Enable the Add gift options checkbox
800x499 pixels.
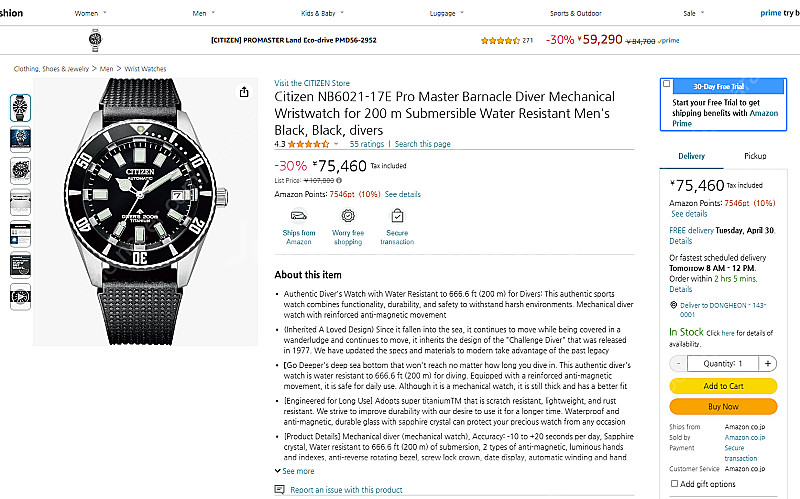(673, 484)
